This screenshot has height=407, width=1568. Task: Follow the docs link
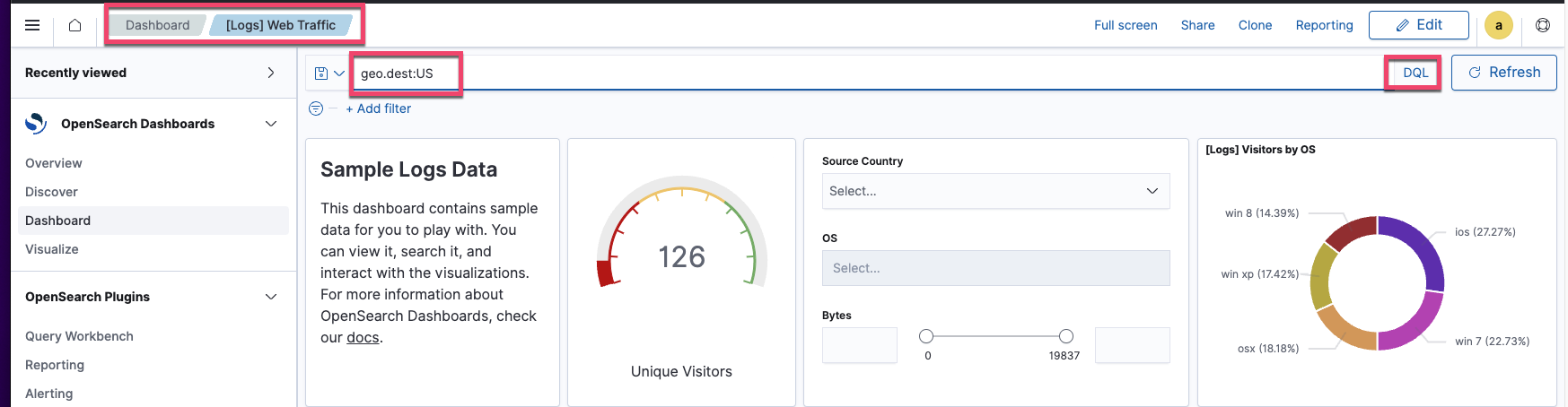coord(363,337)
